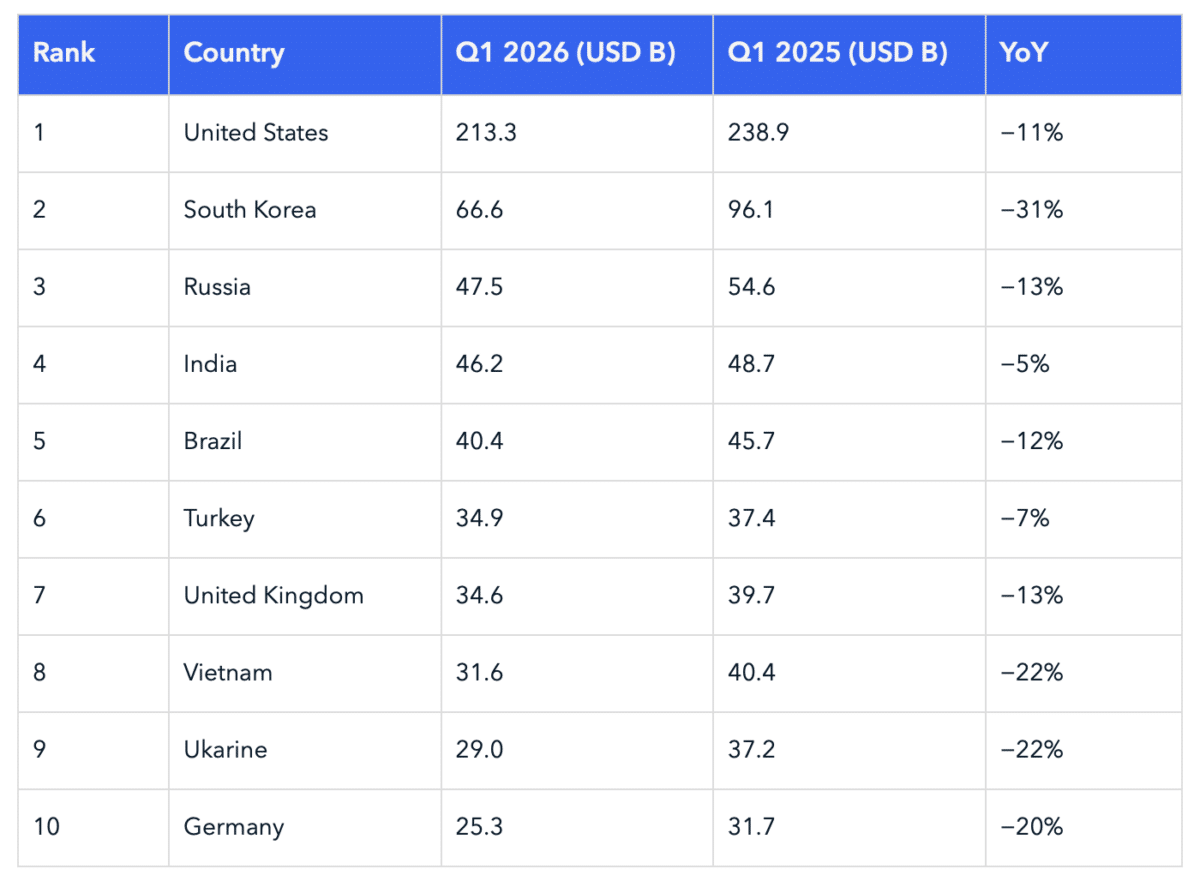Click the 213.3 value cell
Screen dimensions: 1200x881
[485, 133]
